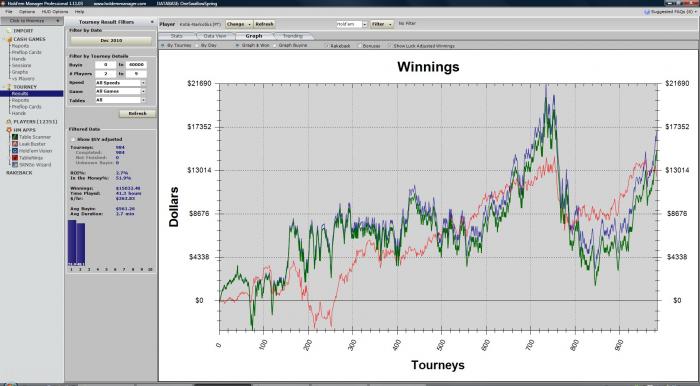Switch to the Data View tab
The width and height of the screenshot is (700, 386).
point(215,36)
